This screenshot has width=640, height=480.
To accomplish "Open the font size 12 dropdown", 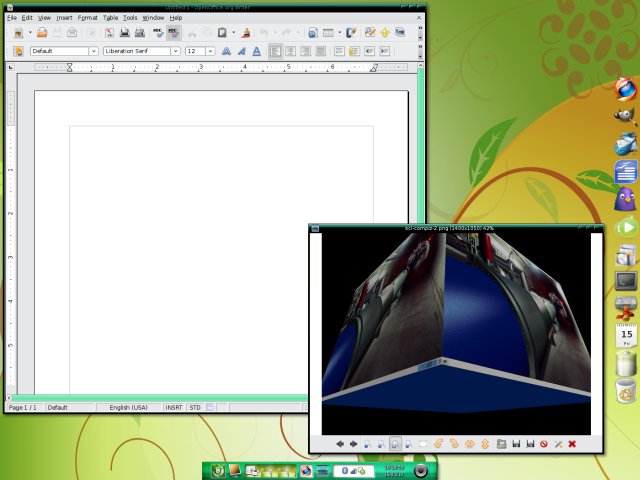I will tap(210, 51).
